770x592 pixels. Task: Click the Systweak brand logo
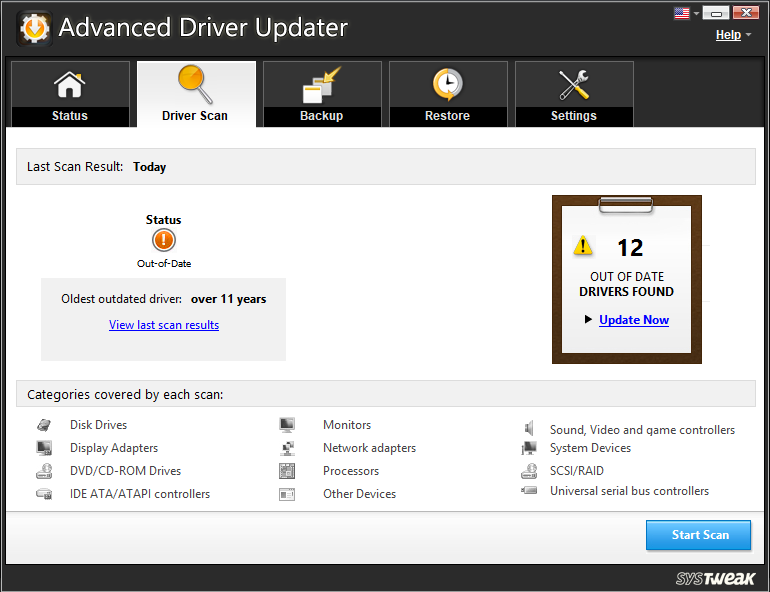point(715,578)
